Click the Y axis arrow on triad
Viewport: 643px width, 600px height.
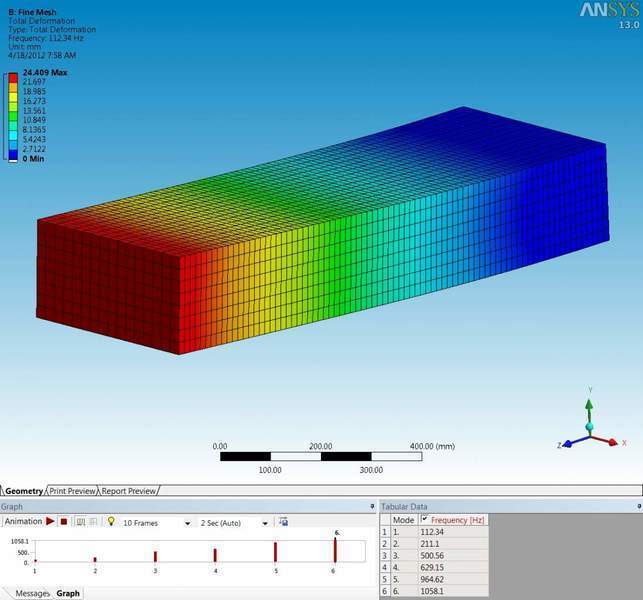pos(589,406)
